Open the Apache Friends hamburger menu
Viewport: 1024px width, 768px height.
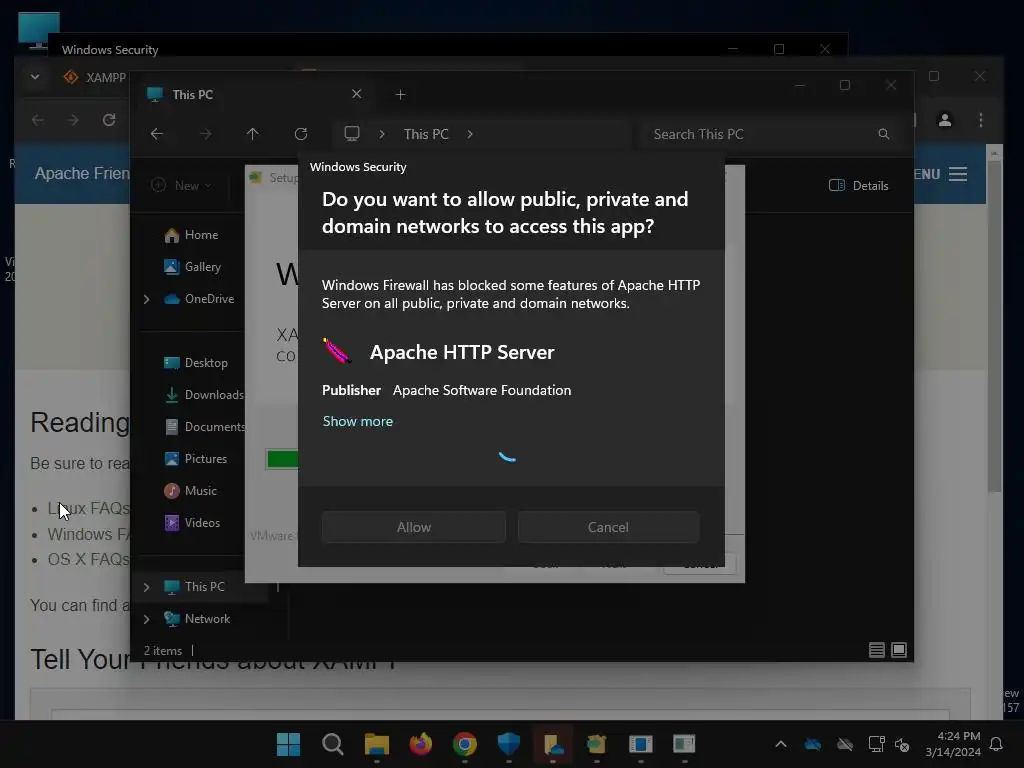click(x=958, y=174)
